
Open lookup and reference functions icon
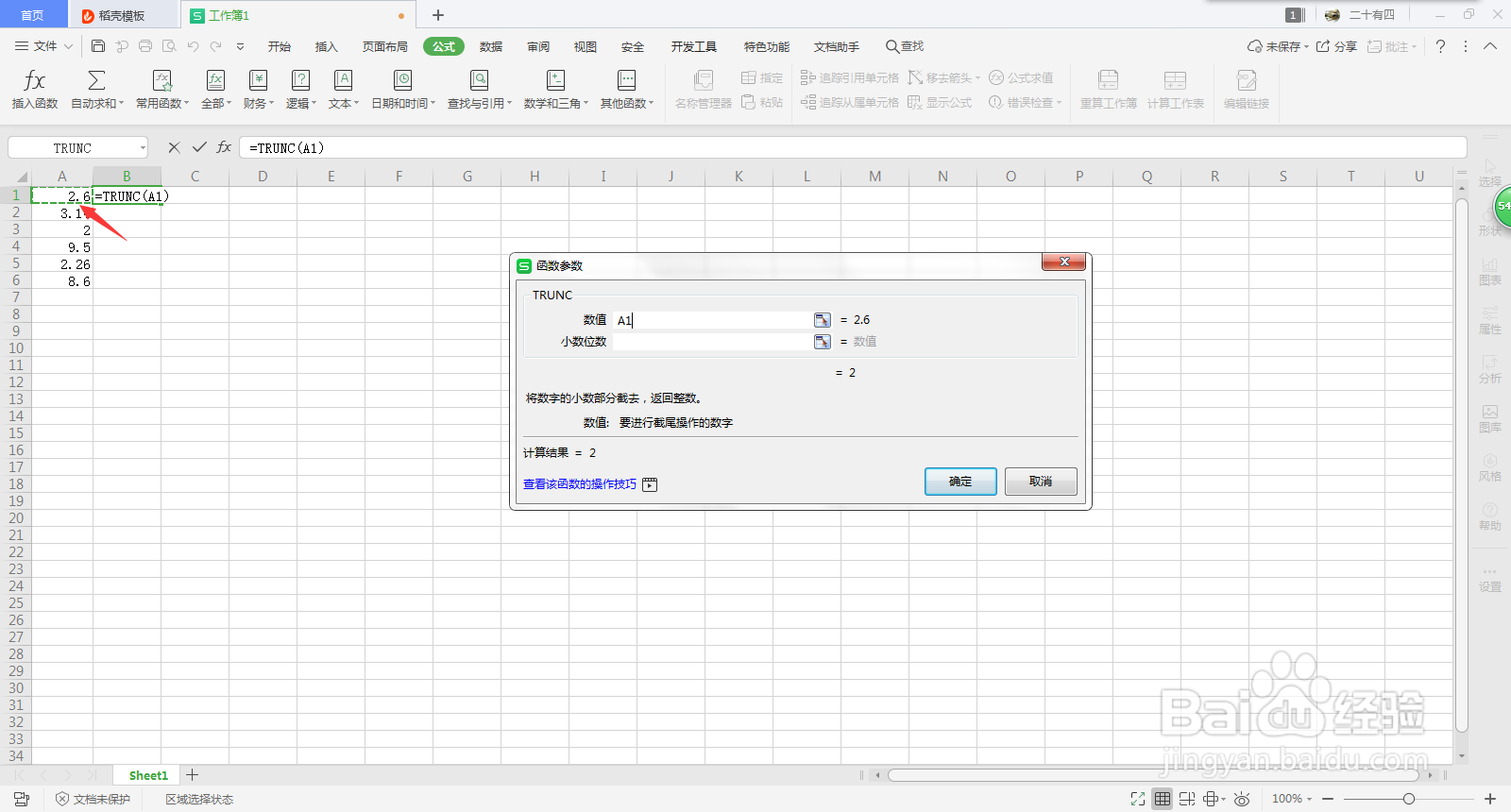tap(479, 80)
